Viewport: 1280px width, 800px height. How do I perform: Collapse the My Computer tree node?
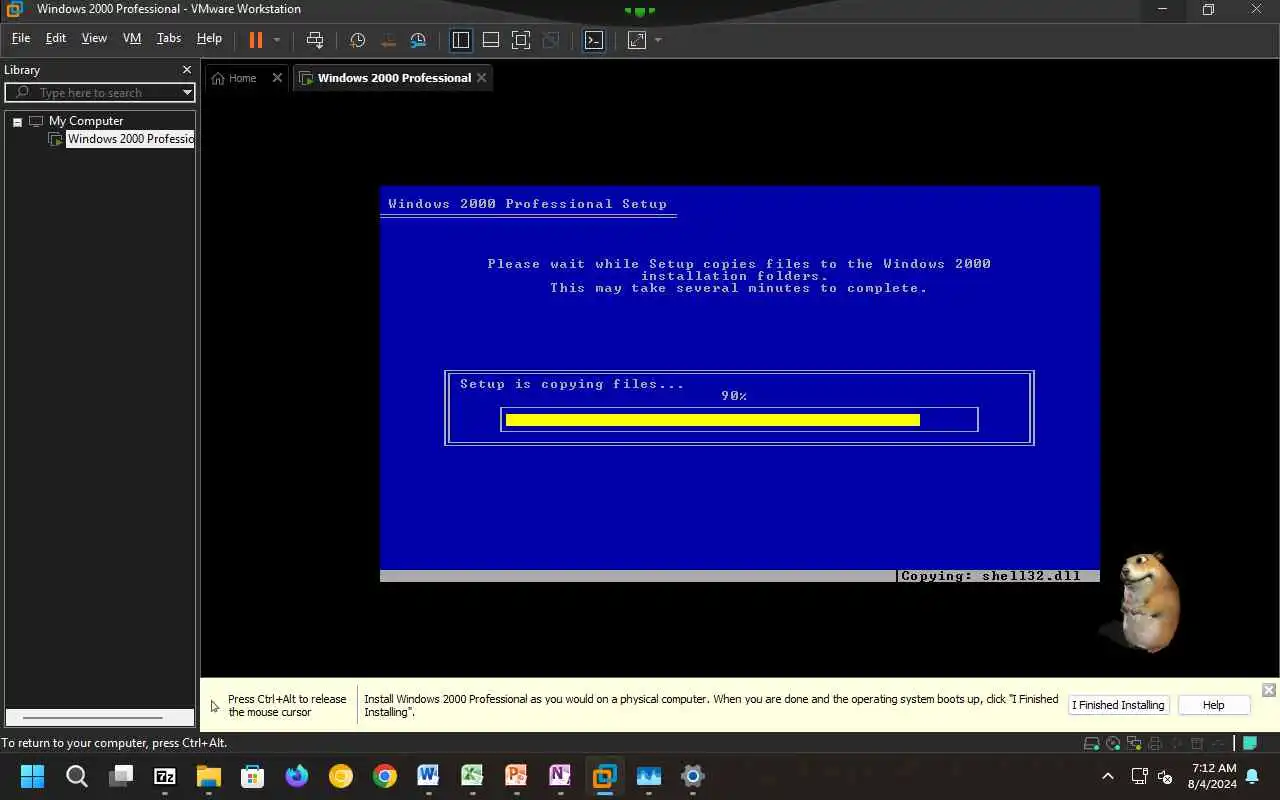[x=17, y=121]
